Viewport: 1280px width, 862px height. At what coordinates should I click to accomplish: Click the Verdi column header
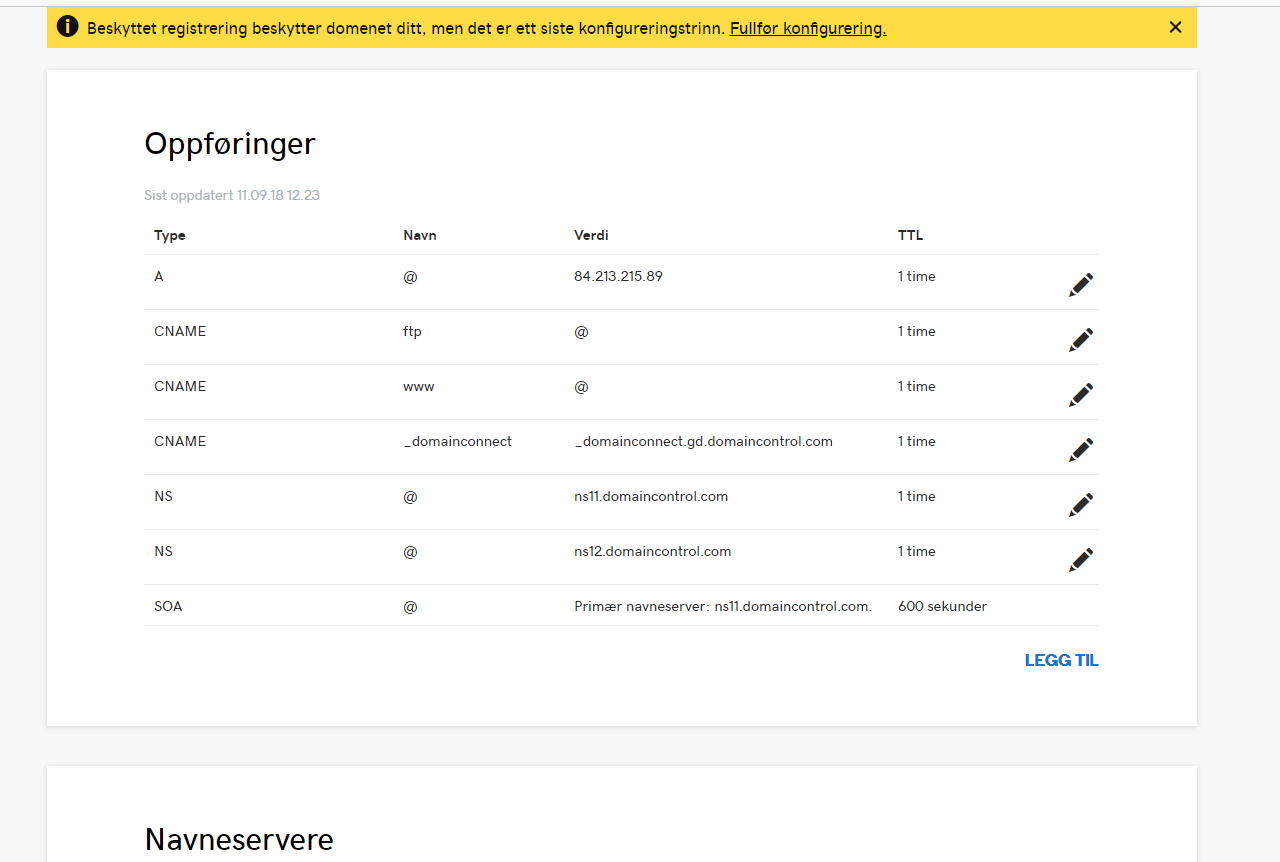pyautogui.click(x=591, y=236)
